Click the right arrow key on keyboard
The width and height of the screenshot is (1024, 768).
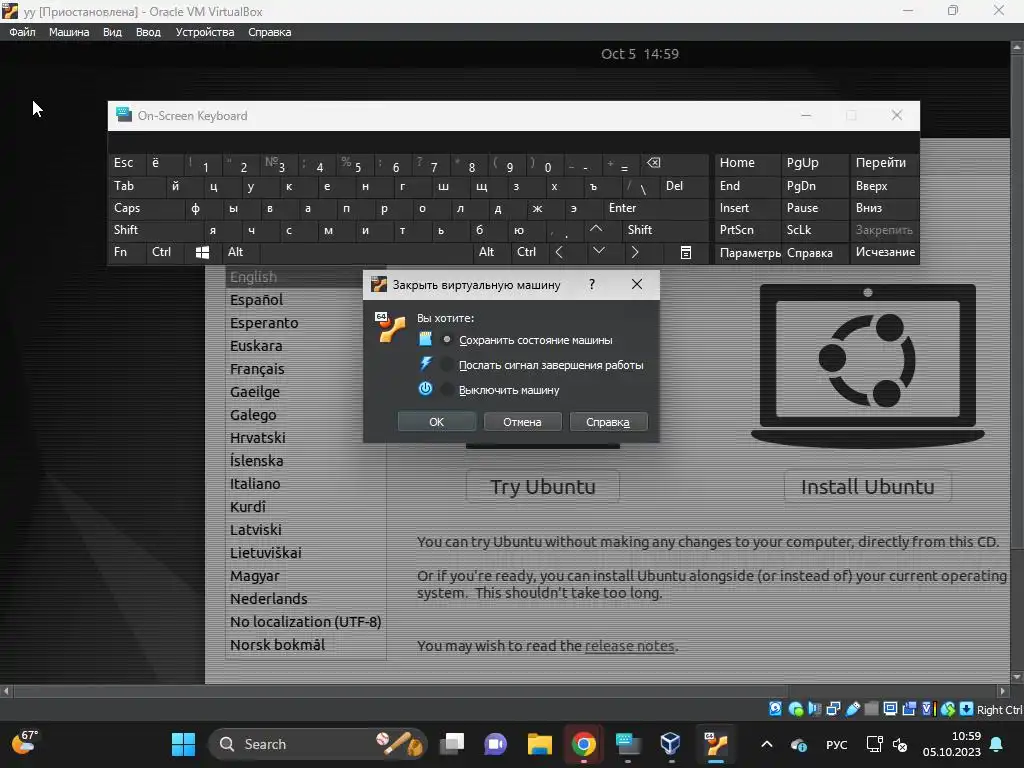tap(635, 252)
